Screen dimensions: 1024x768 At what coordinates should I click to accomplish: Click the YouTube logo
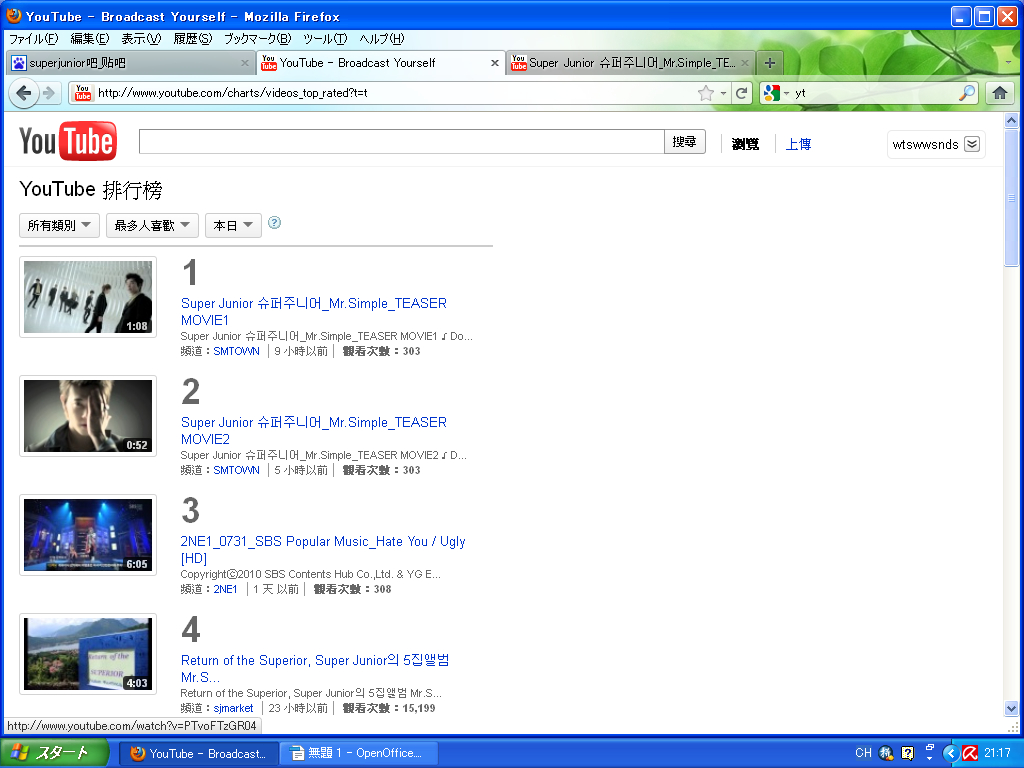68,141
